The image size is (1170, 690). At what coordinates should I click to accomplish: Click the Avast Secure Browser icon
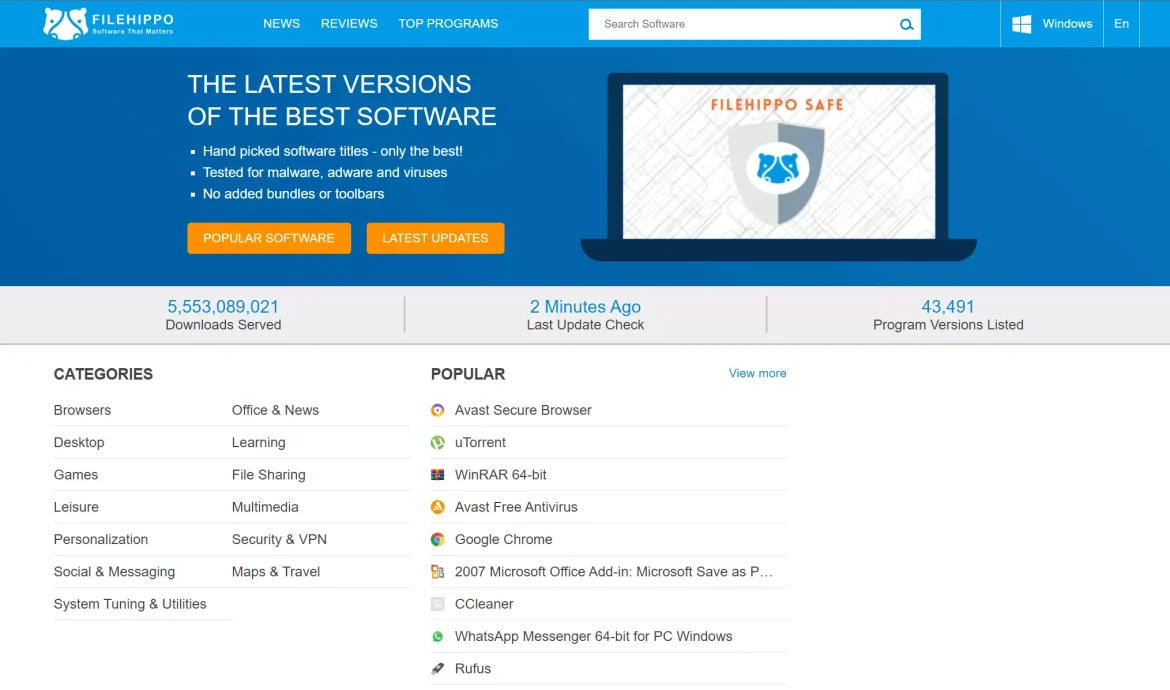pyautogui.click(x=437, y=410)
